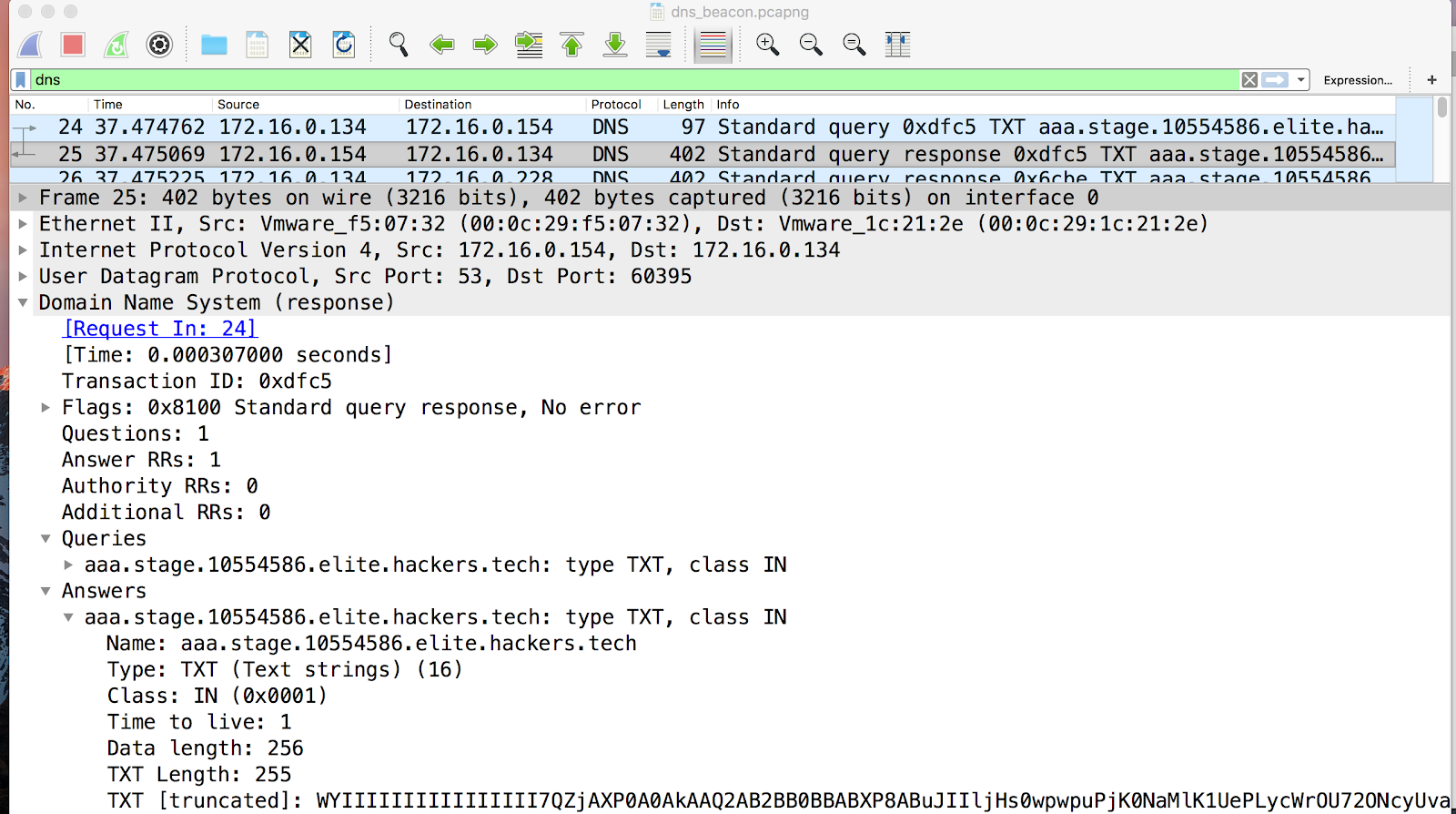Open recent display filters dropdown
The width and height of the screenshot is (1456, 814).
click(x=1301, y=80)
